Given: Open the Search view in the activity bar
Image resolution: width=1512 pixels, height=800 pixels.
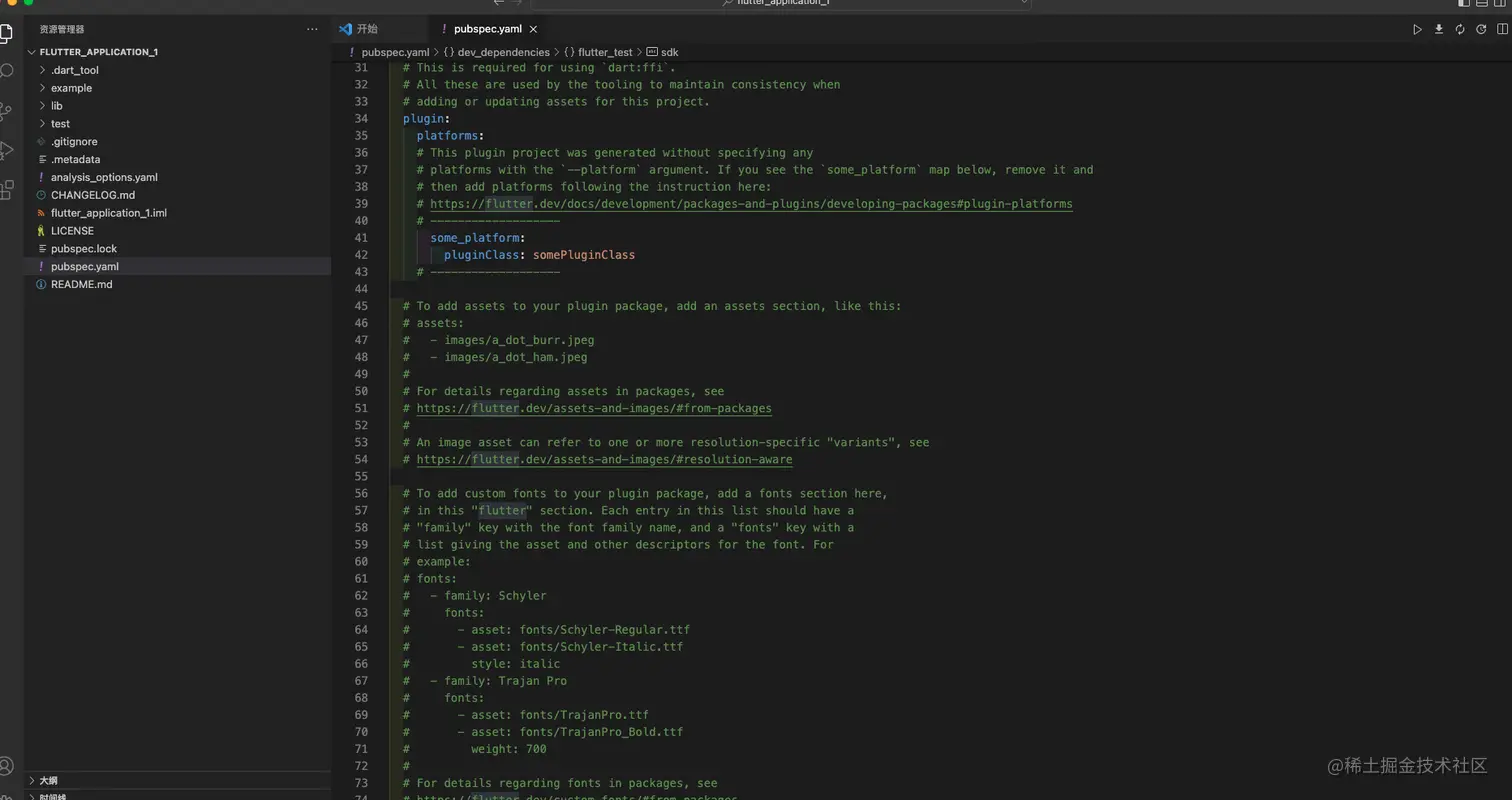Looking at the screenshot, I should point(6,71).
